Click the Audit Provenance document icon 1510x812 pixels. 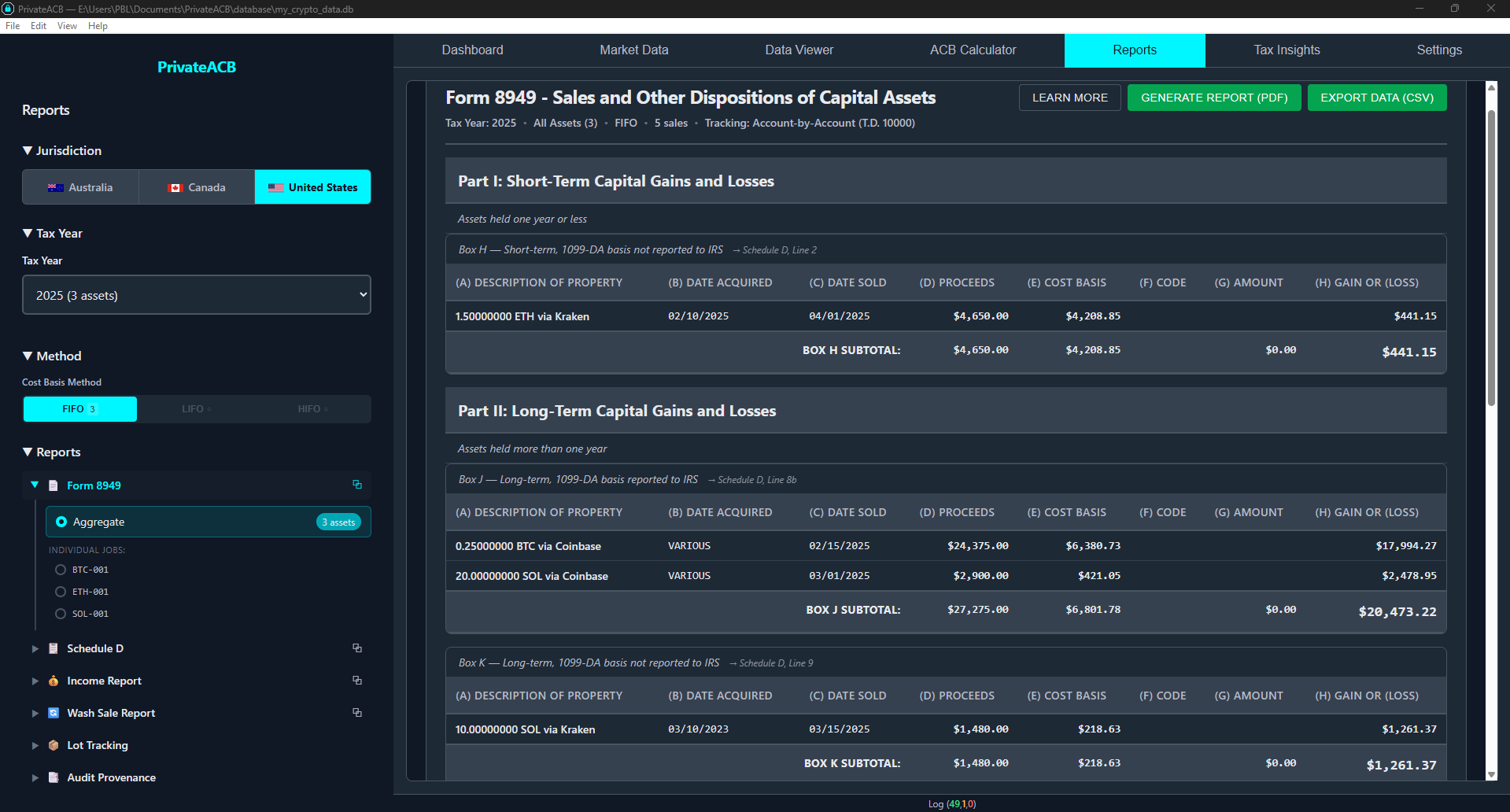(54, 777)
